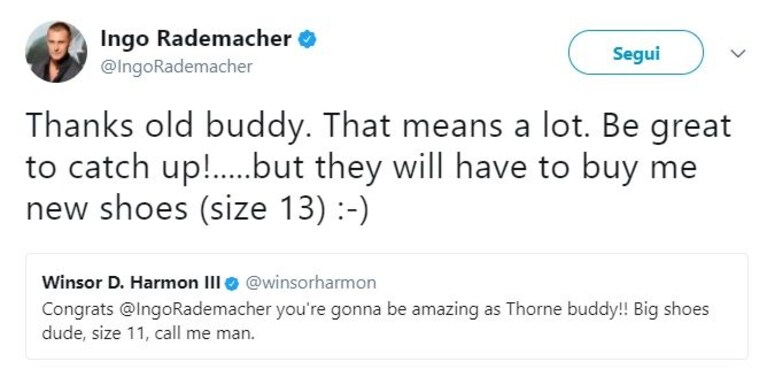Open the Ingo Rademacher display name link
767x369 pixels.
tap(196, 39)
